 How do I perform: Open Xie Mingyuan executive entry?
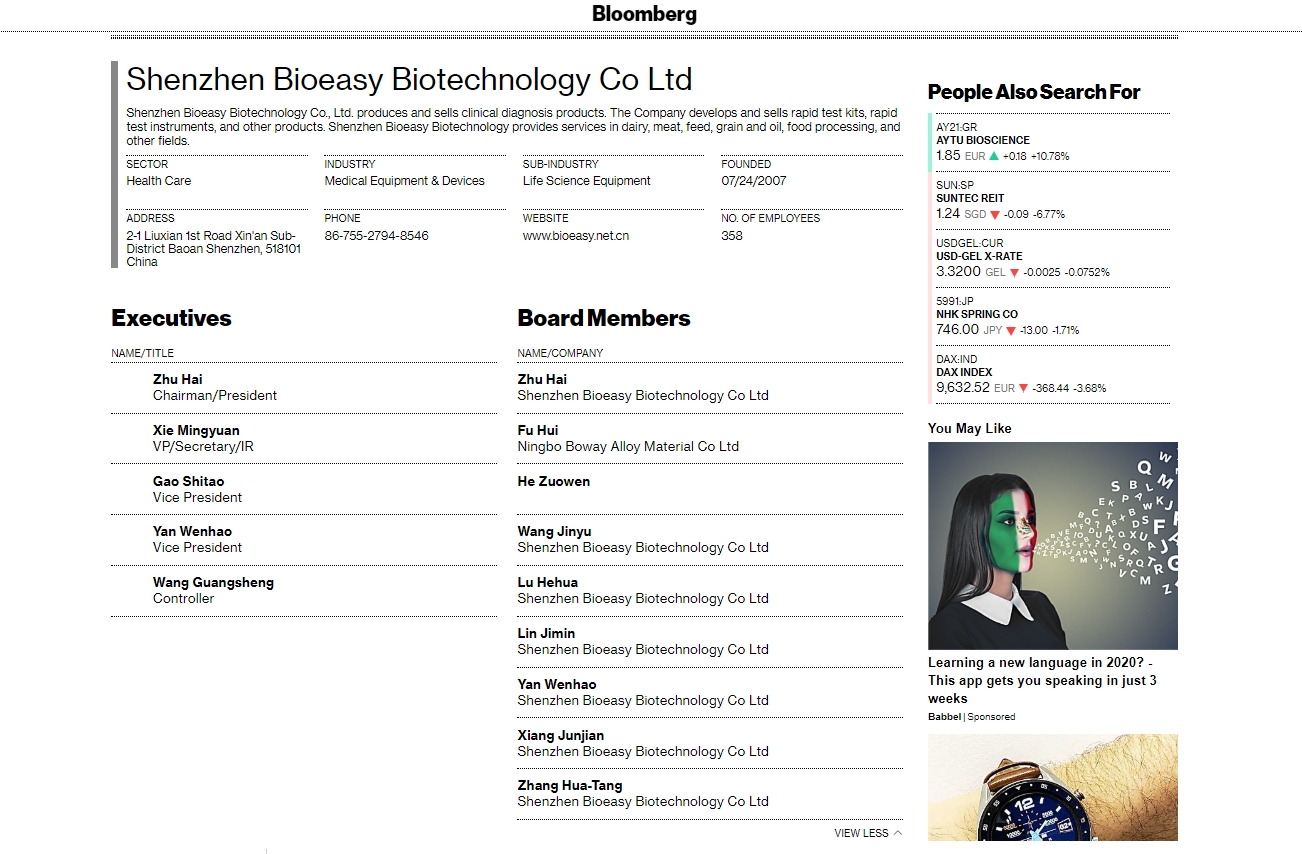tap(196, 431)
